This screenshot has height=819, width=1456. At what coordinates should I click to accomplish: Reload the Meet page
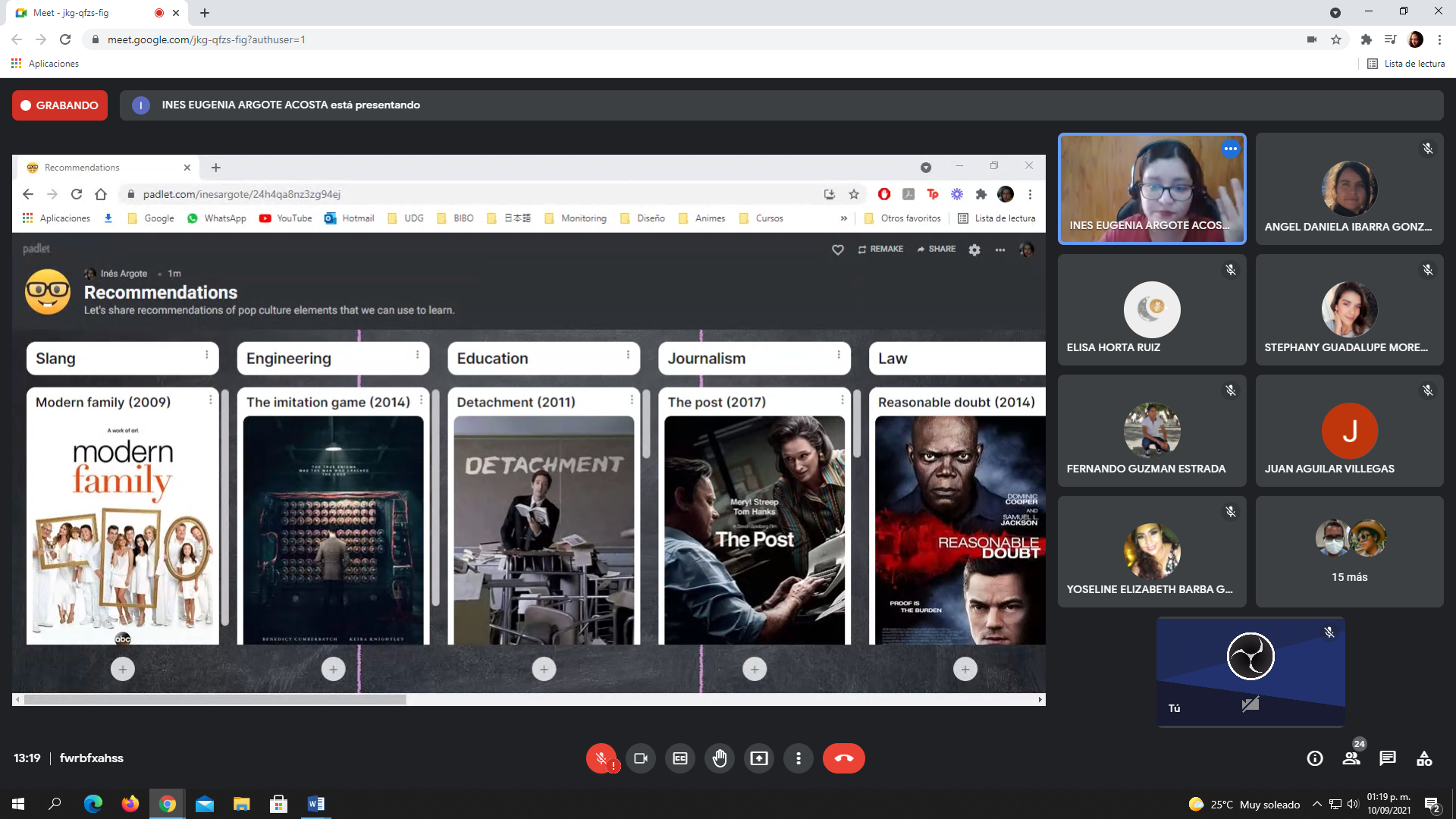point(65,39)
